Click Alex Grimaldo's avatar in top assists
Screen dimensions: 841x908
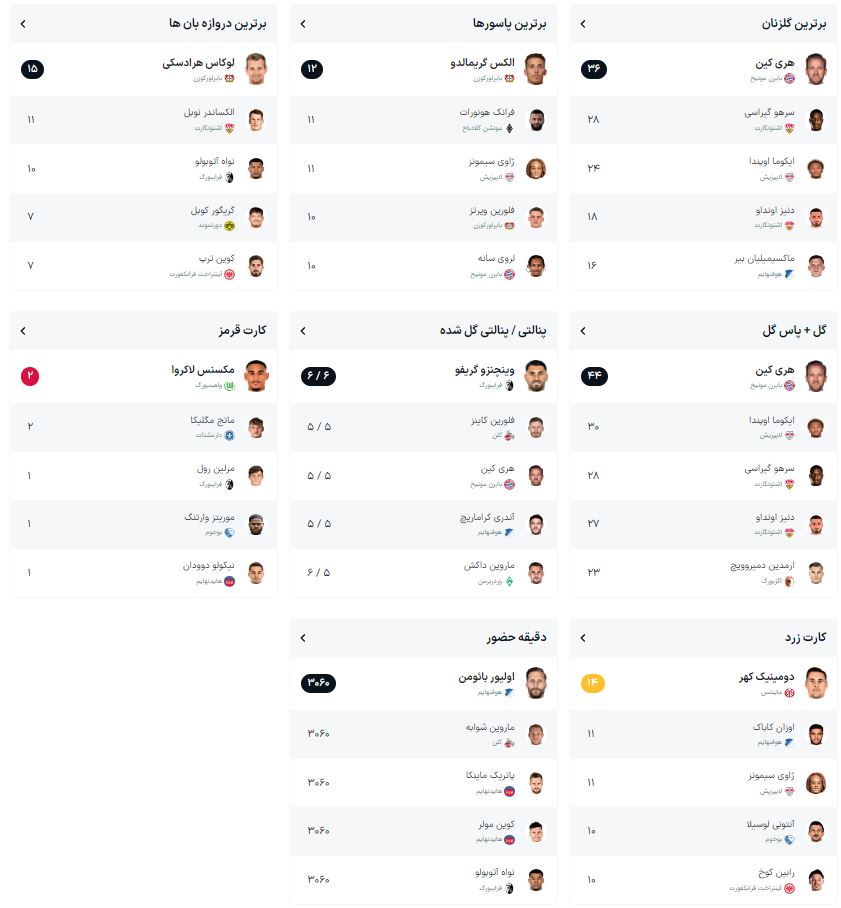click(x=535, y=68)
